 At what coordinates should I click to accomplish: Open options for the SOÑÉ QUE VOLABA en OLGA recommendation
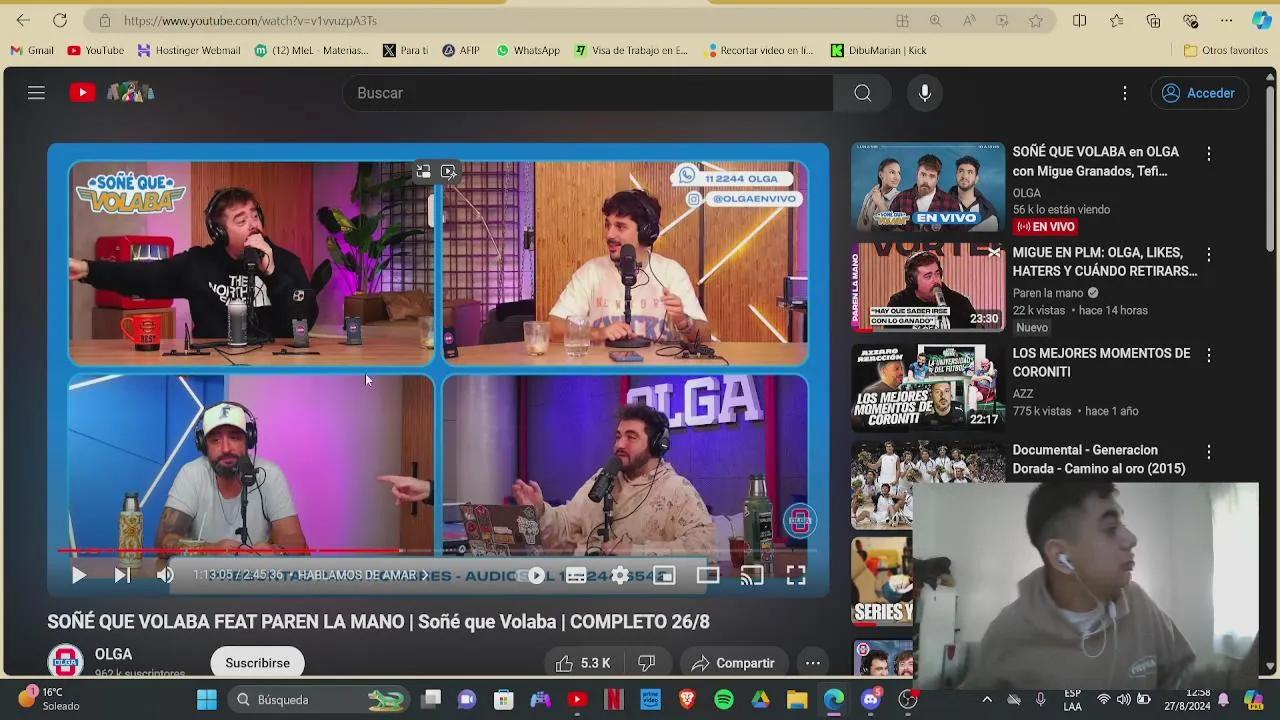[x=1209, y=154]
